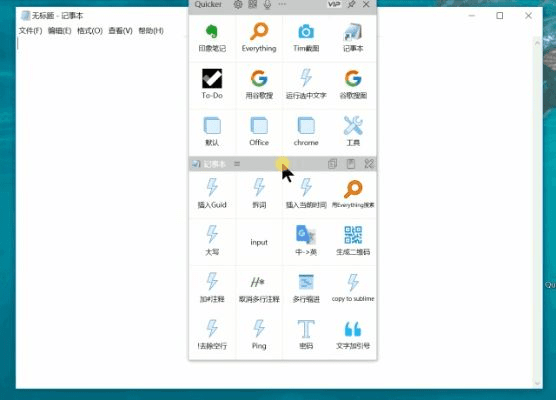Run the 密码 T icon action
The image size is (556, 400).
(x=306, y=335)
